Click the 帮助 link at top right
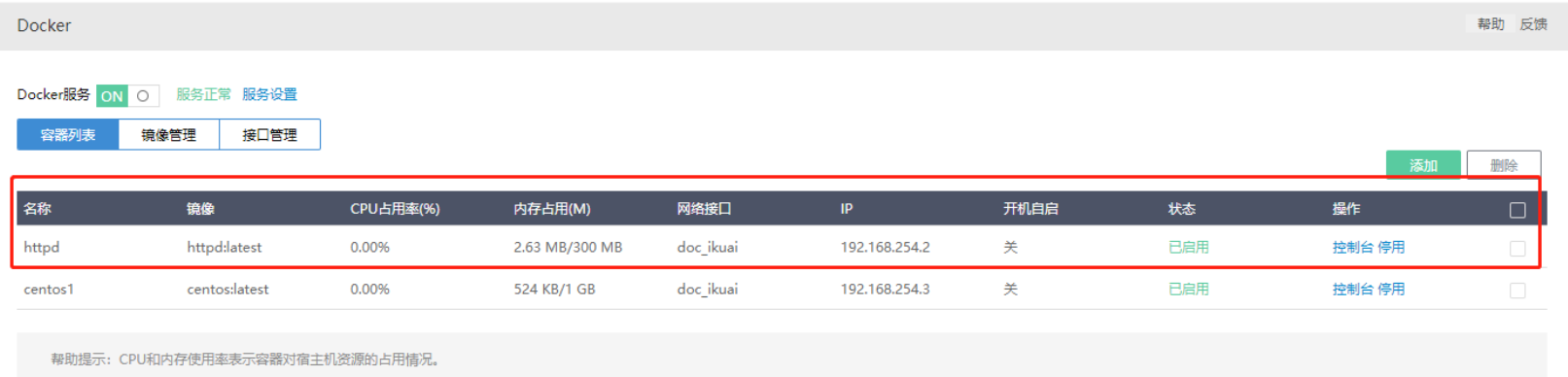Screen dimensions: 1568x377 point(1490,24)
